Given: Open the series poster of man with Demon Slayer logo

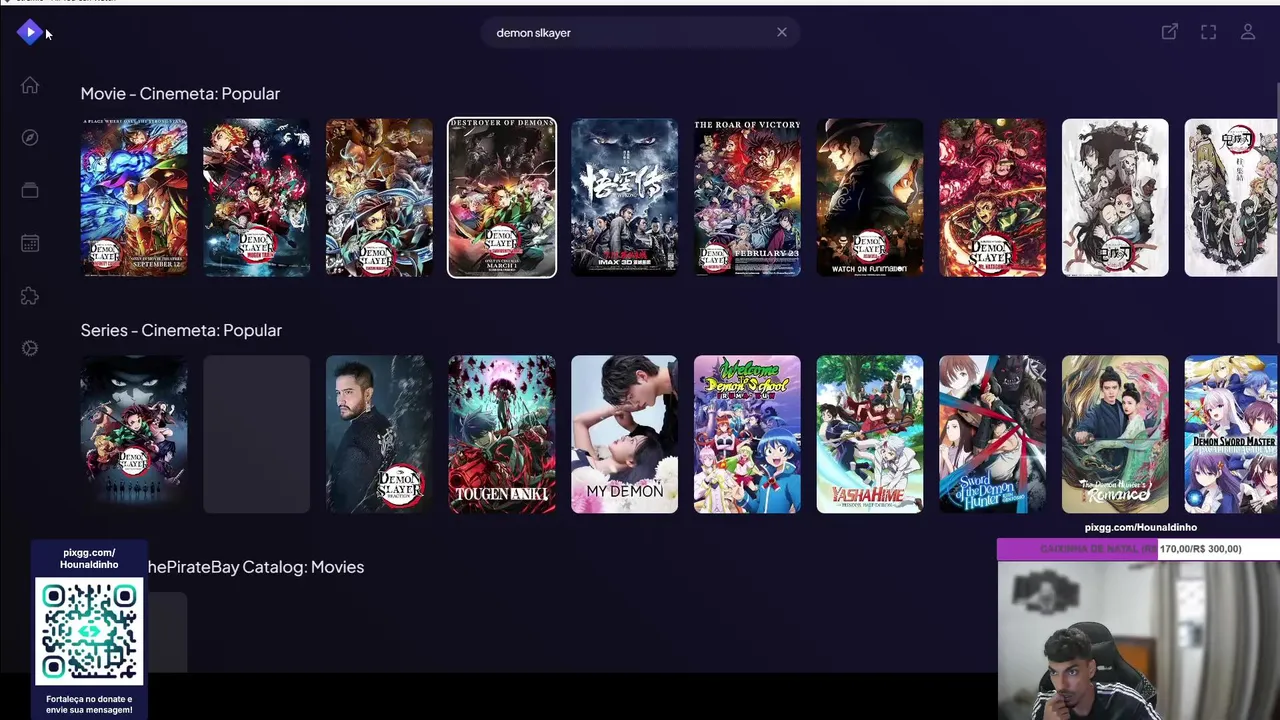Looking at the screenshot, I should tap(379, 434).
